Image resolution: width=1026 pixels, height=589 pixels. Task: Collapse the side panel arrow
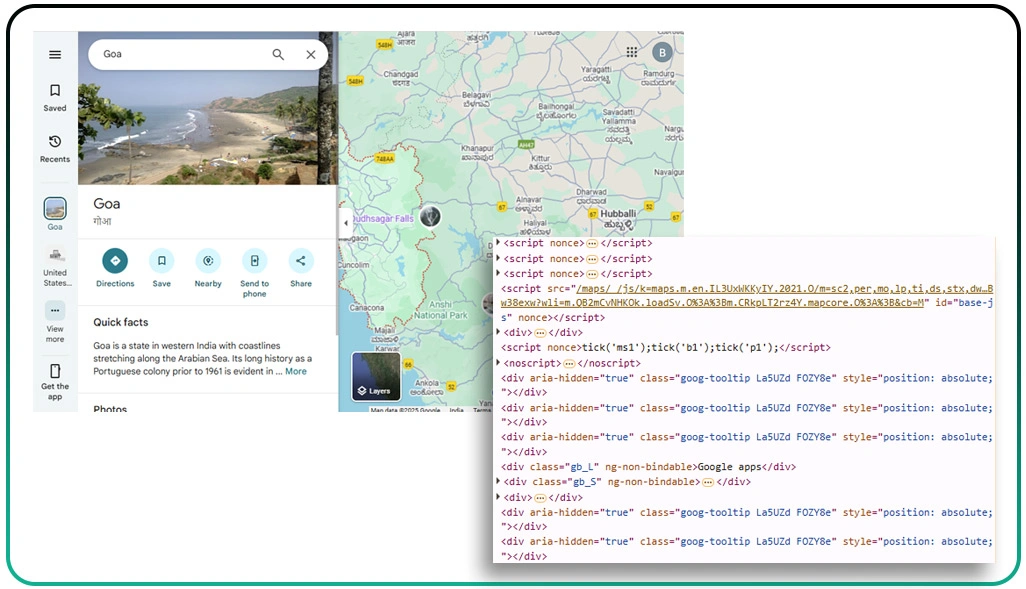click(346, 223)
